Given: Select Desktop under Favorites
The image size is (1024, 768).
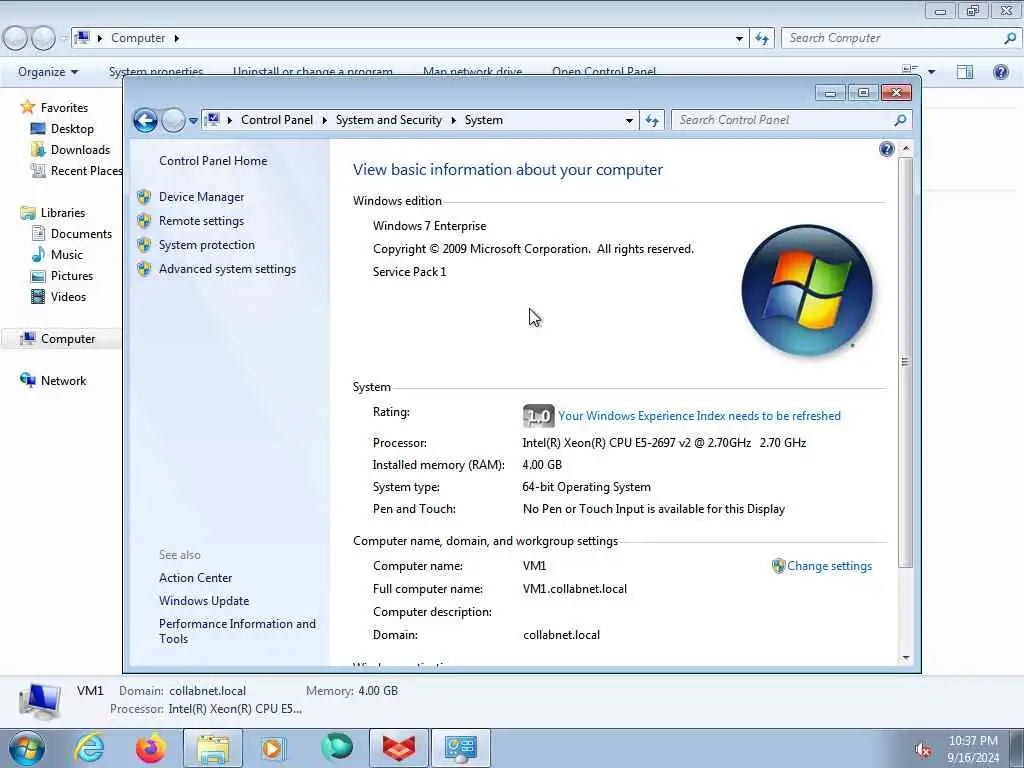Looking at the screenshot, I should pyautogui.click(x=72, y=129).
